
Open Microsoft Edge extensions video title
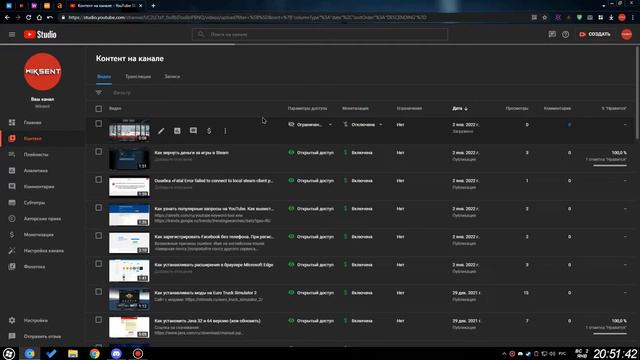[x=213, y=264]
